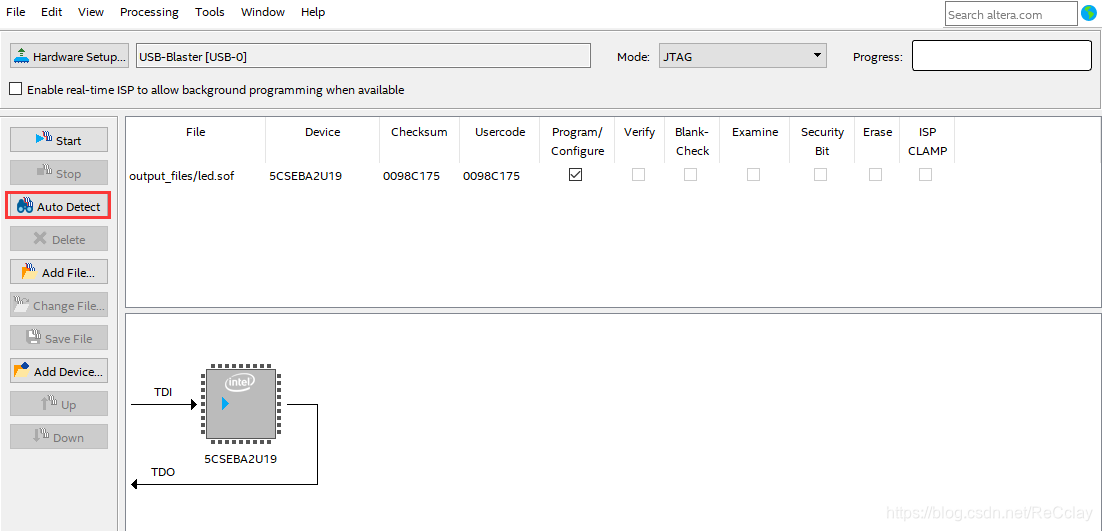The image size is (1102, 531).
Task: Open the Window menu
Action: tap(263, 12)
